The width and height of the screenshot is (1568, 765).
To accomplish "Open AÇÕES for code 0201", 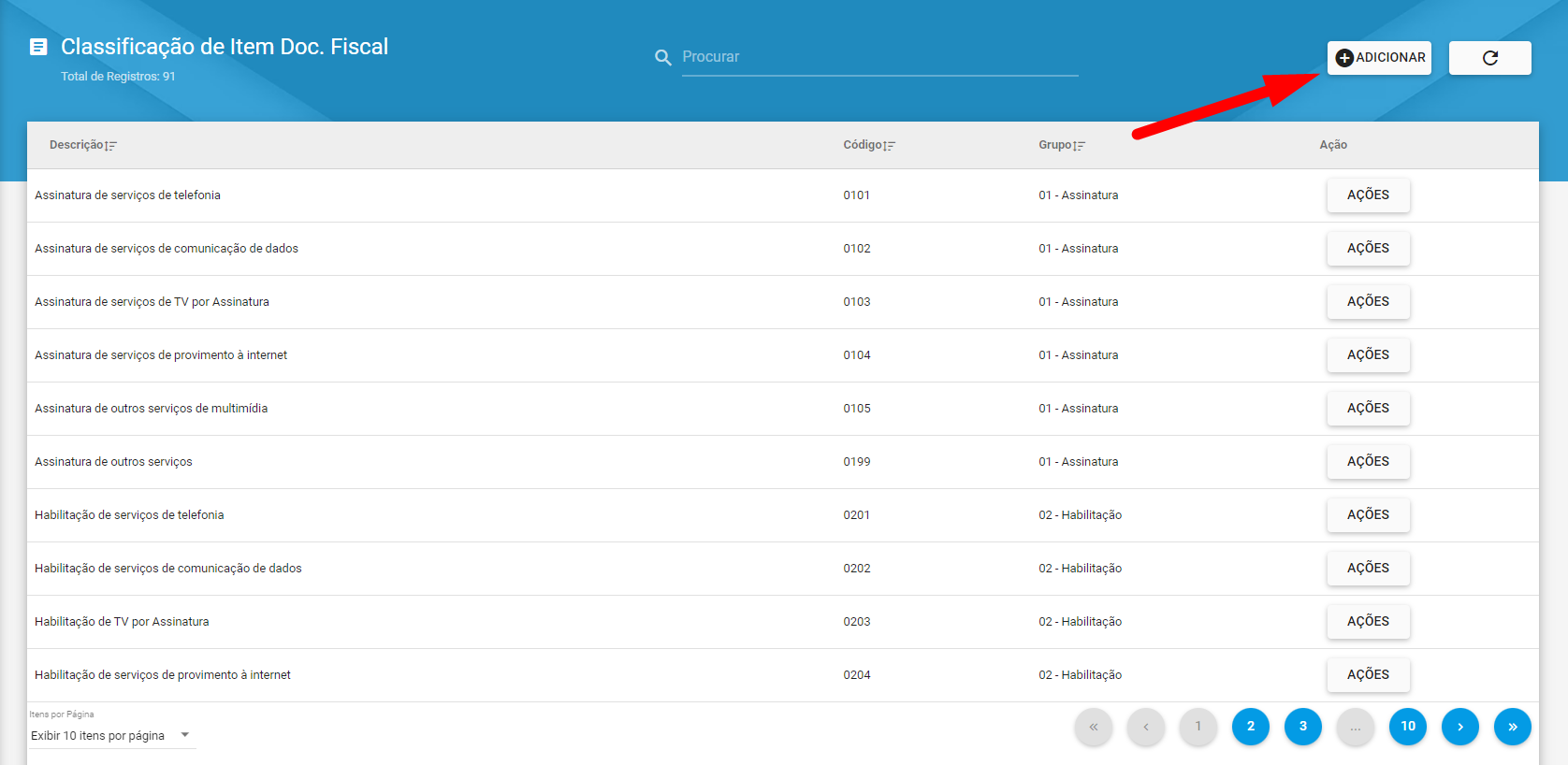I will pos(1368,515).
